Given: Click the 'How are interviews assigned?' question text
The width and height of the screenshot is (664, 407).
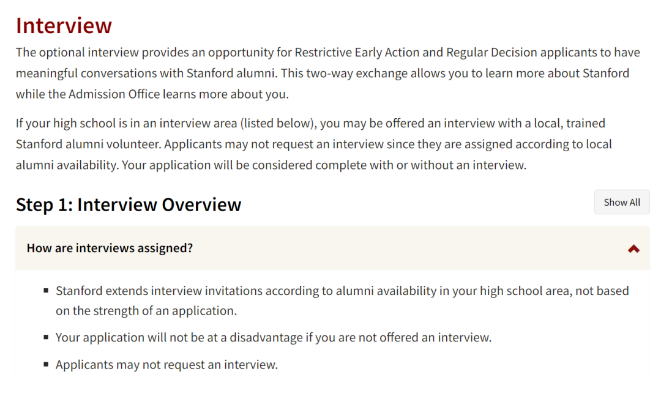Looking at the screenshot, I should click(x=110, y=248).
